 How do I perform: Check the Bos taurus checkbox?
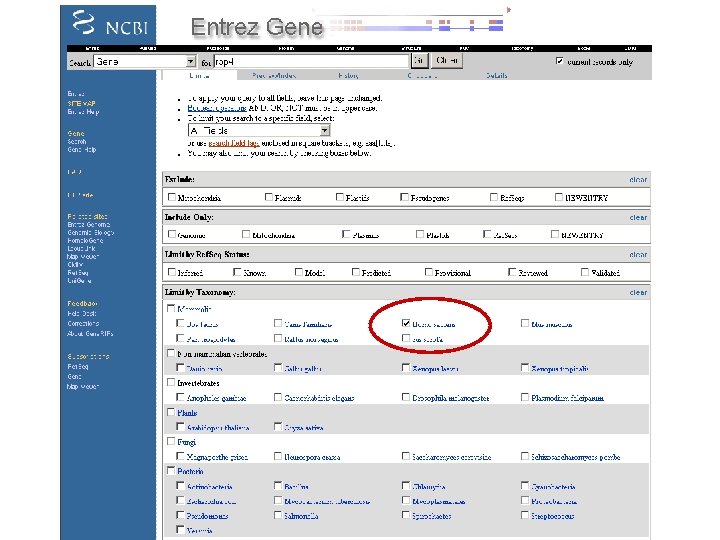(x=180, y=323)
